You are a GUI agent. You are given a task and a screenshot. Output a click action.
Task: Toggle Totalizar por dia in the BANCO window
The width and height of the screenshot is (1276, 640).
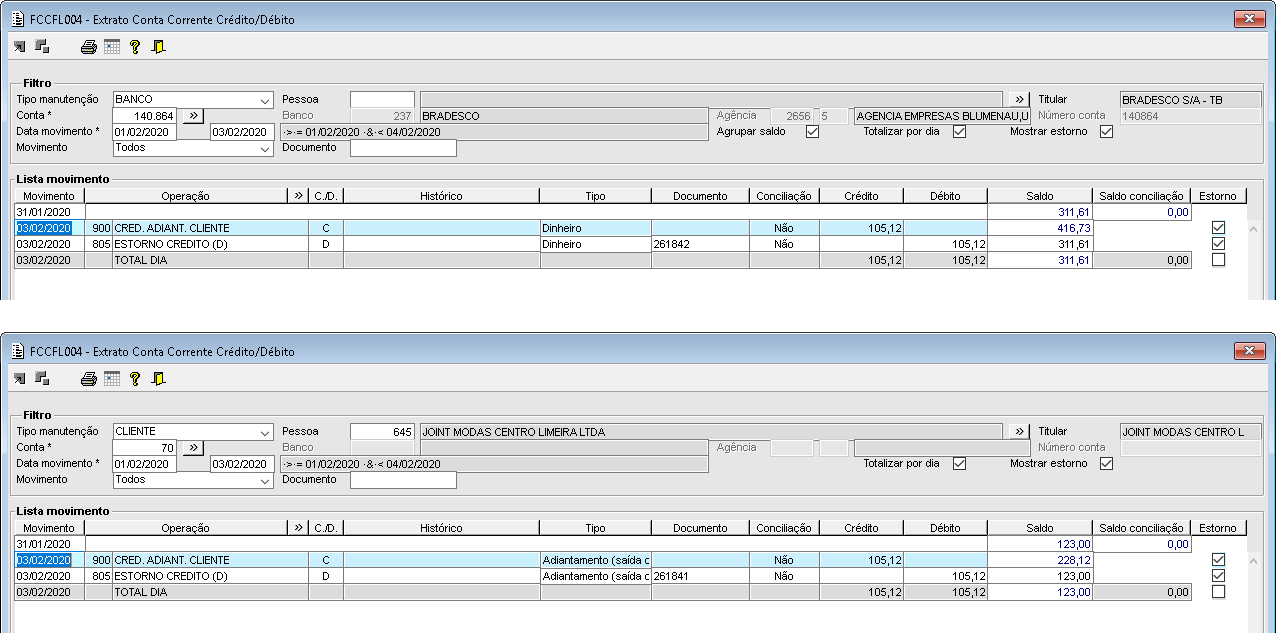(959, 132)
